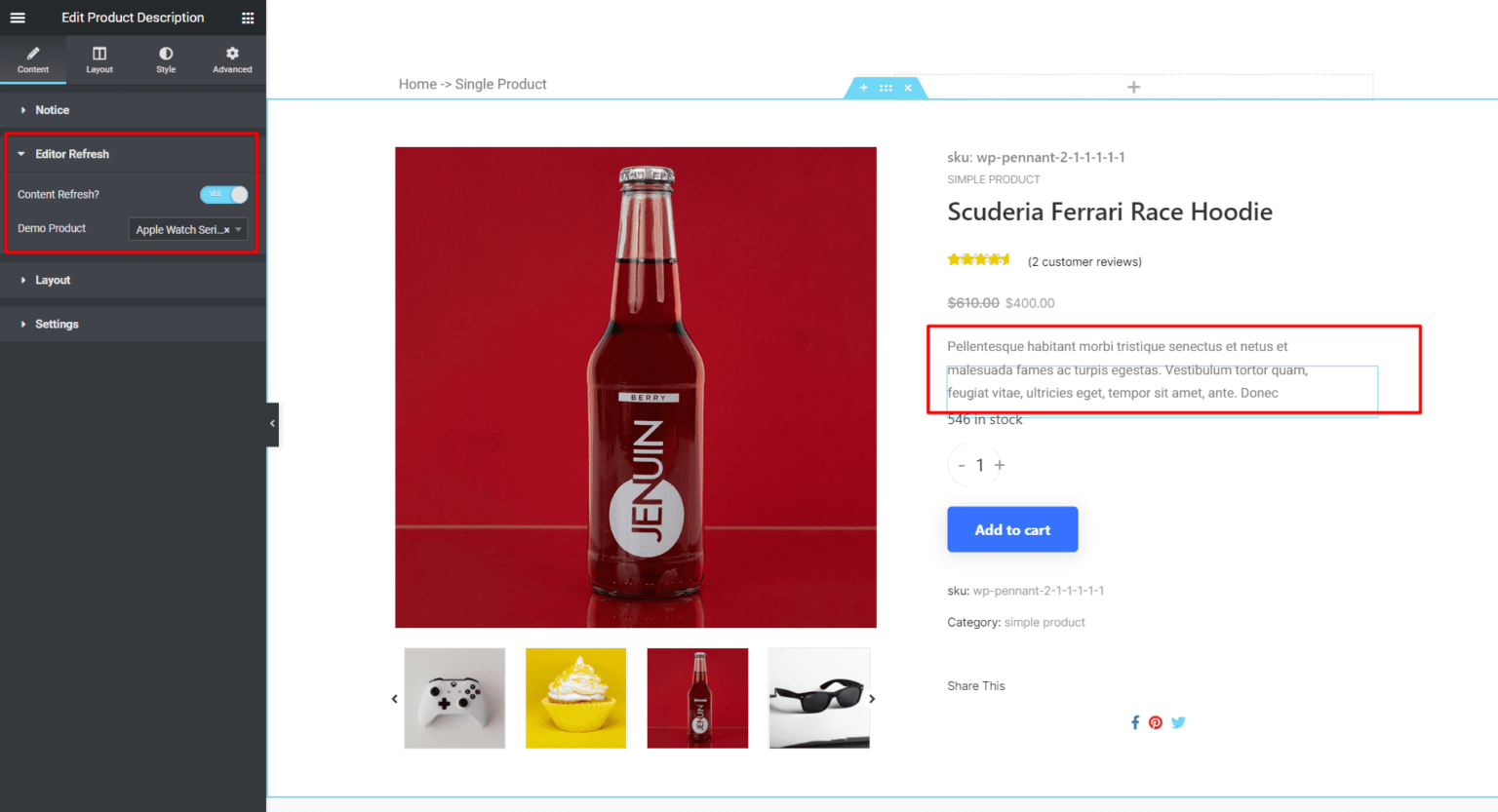Add a widget in the empty column
The image size is (1498, 812).
coord(1133,87)
